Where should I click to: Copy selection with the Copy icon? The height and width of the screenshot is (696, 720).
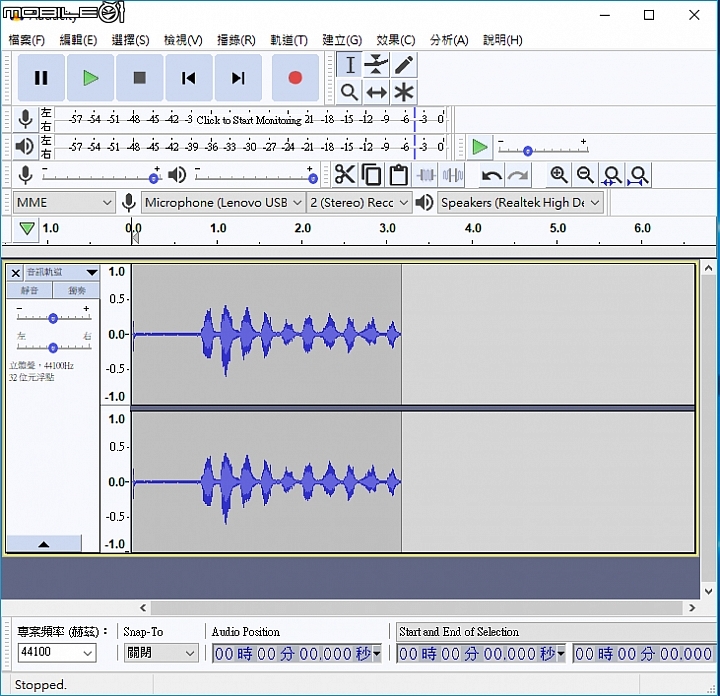pyautogui.click(x=371, y=175)
